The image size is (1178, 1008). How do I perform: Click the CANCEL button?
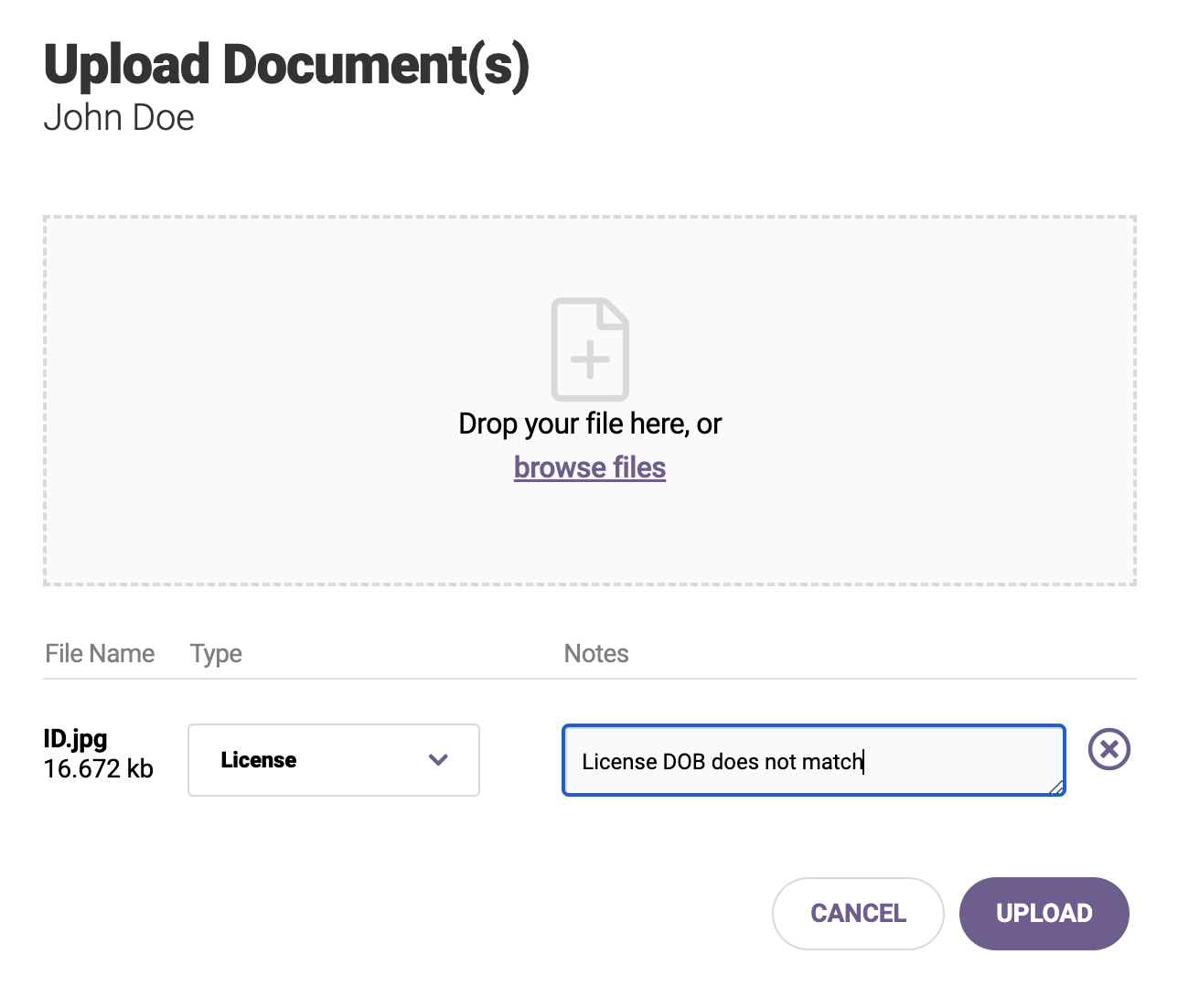click(x=858, y=913)
